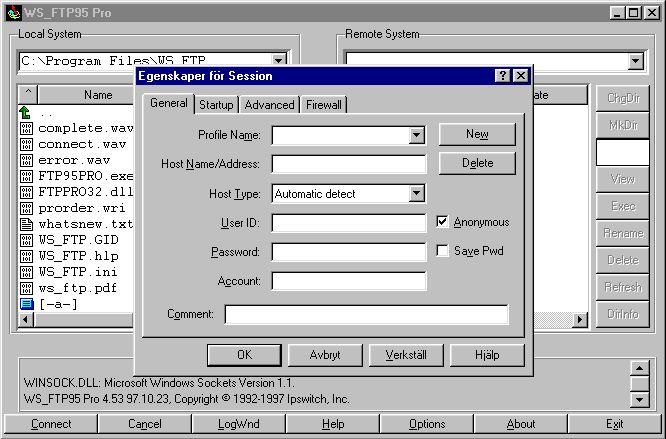
Task: Switch to the Firewall tab
Action: click(x=324, y=104)
